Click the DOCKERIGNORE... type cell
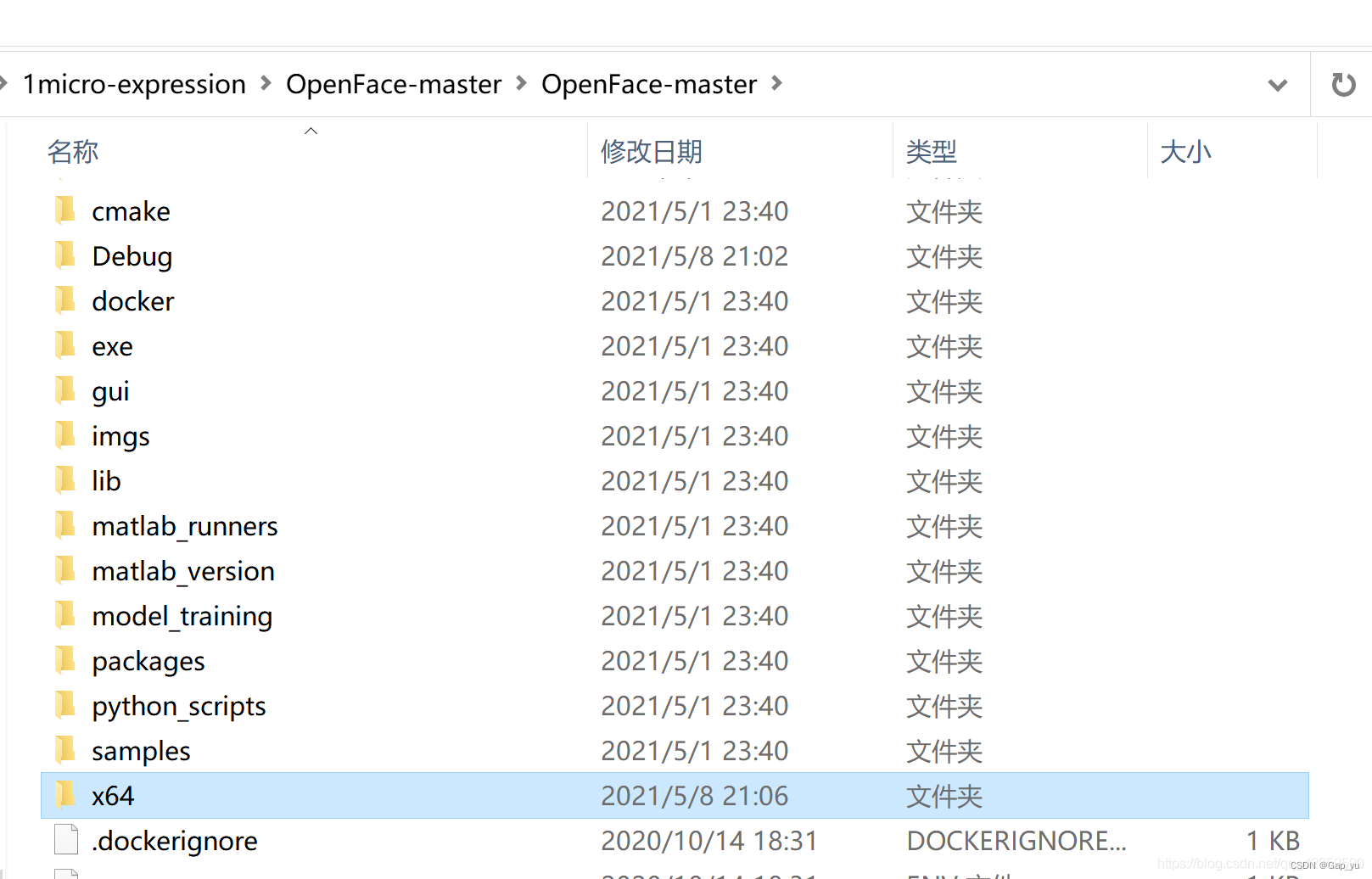This screenshot has width=1372, height=879. coord(1016,841)
